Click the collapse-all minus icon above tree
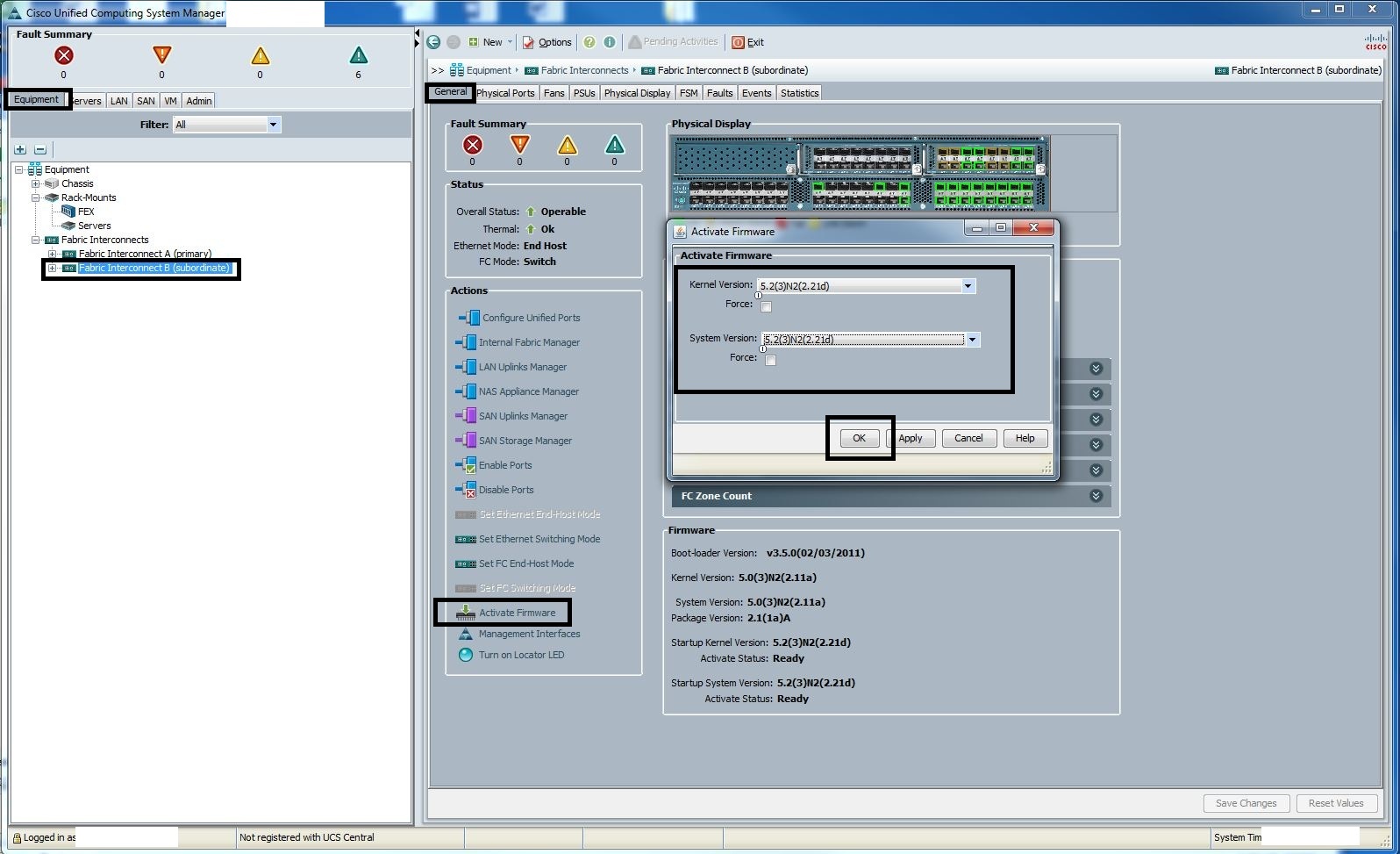 click(39, 149)
